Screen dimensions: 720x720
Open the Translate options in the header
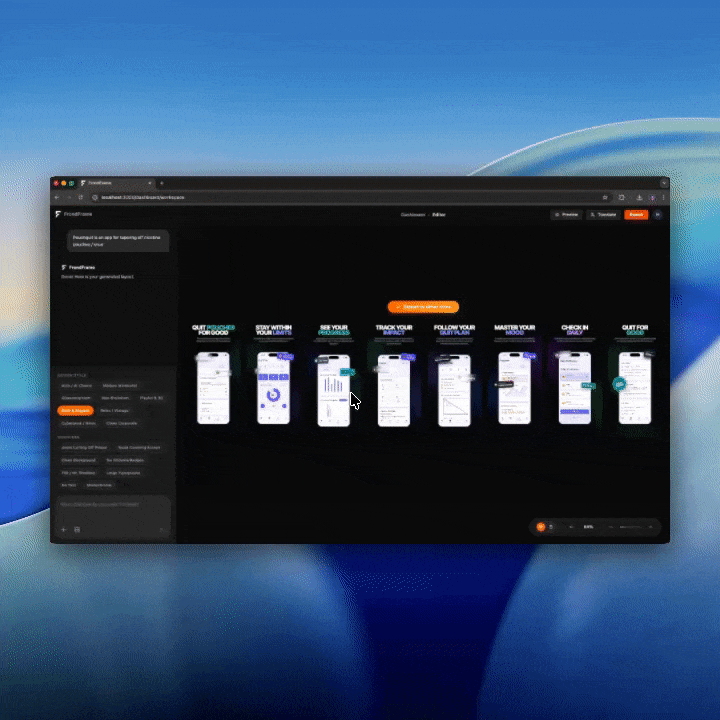pos(603,214)
